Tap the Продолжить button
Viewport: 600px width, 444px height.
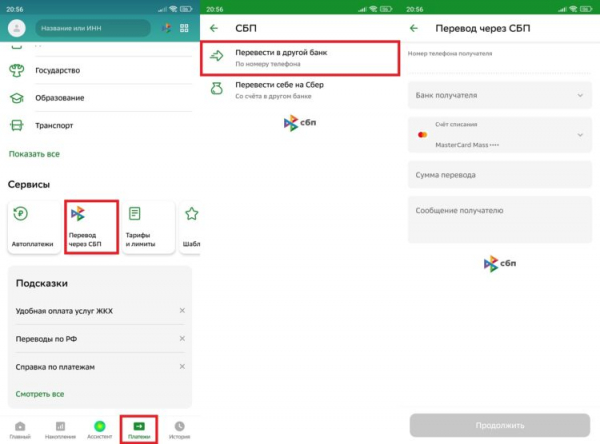500,425
